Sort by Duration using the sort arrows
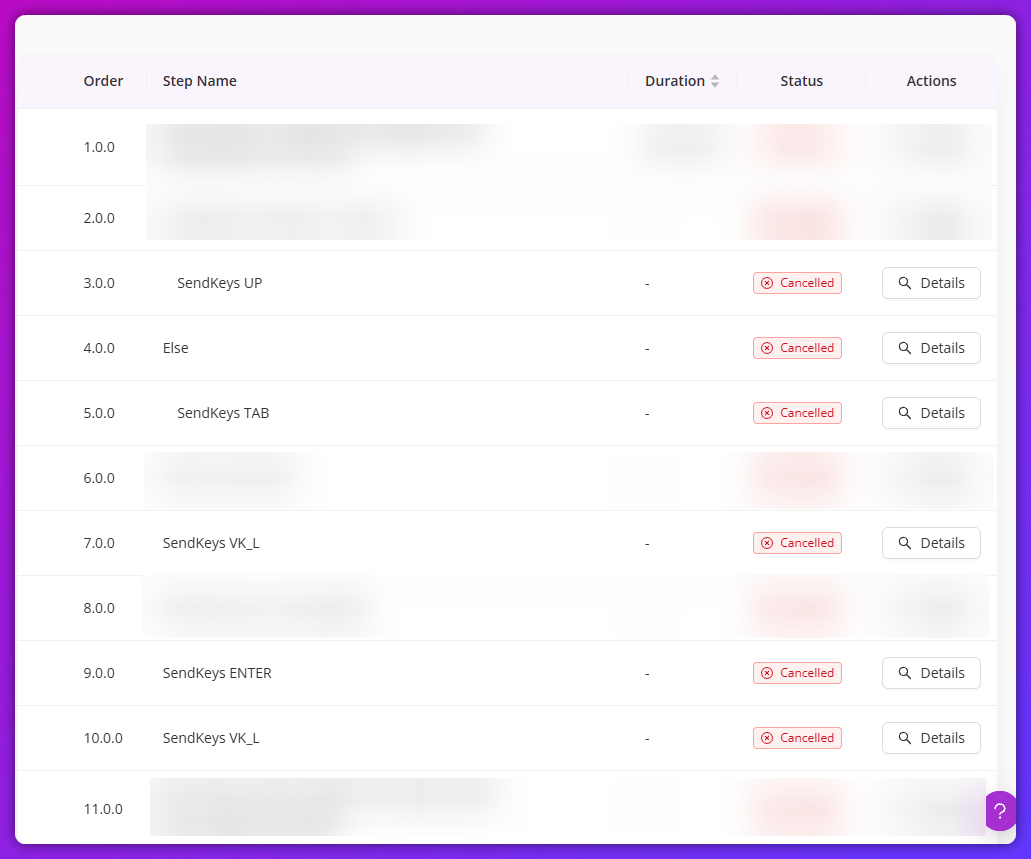This screenshot has height=859, width=1031. point(715,81)
